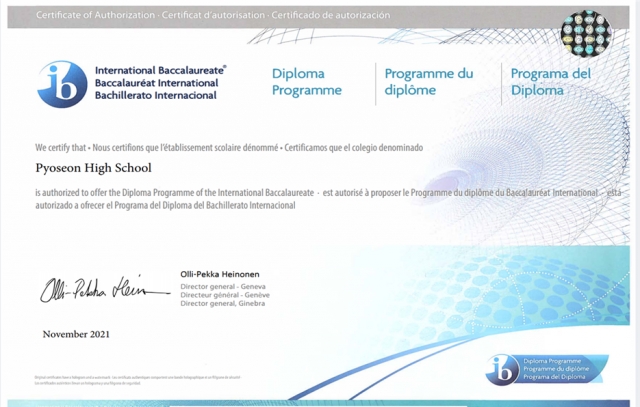The width and height of the screenshot is (640, 407).
Task: Click 'Director general, Ginebra' line
Action: point(223,303)
